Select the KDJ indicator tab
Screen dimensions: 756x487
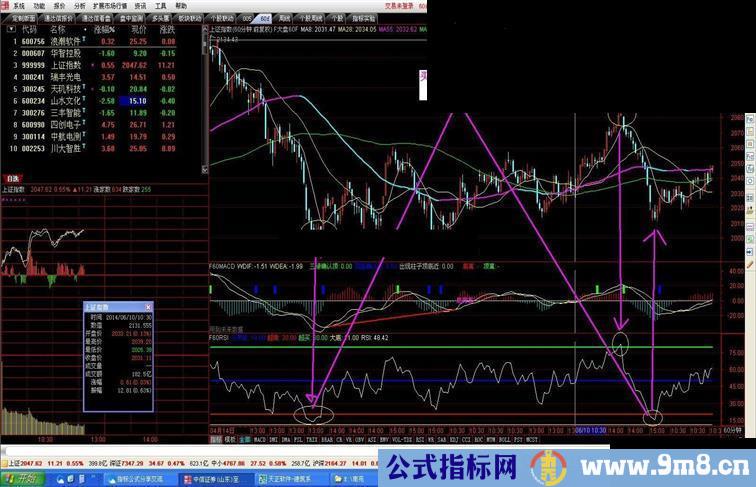click(467, 438)
